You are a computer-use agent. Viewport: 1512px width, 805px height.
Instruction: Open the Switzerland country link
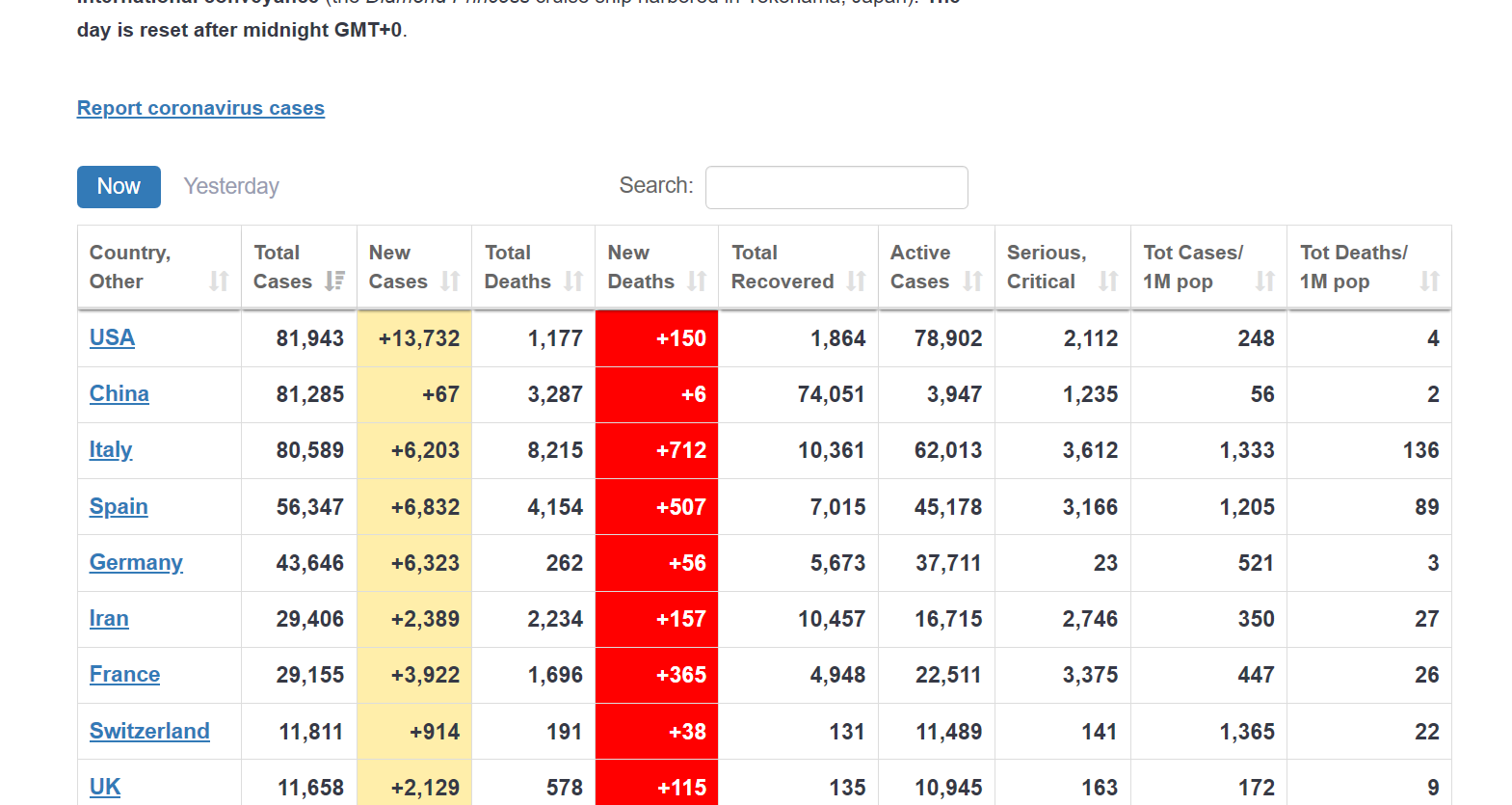click(x=149, y=731)
